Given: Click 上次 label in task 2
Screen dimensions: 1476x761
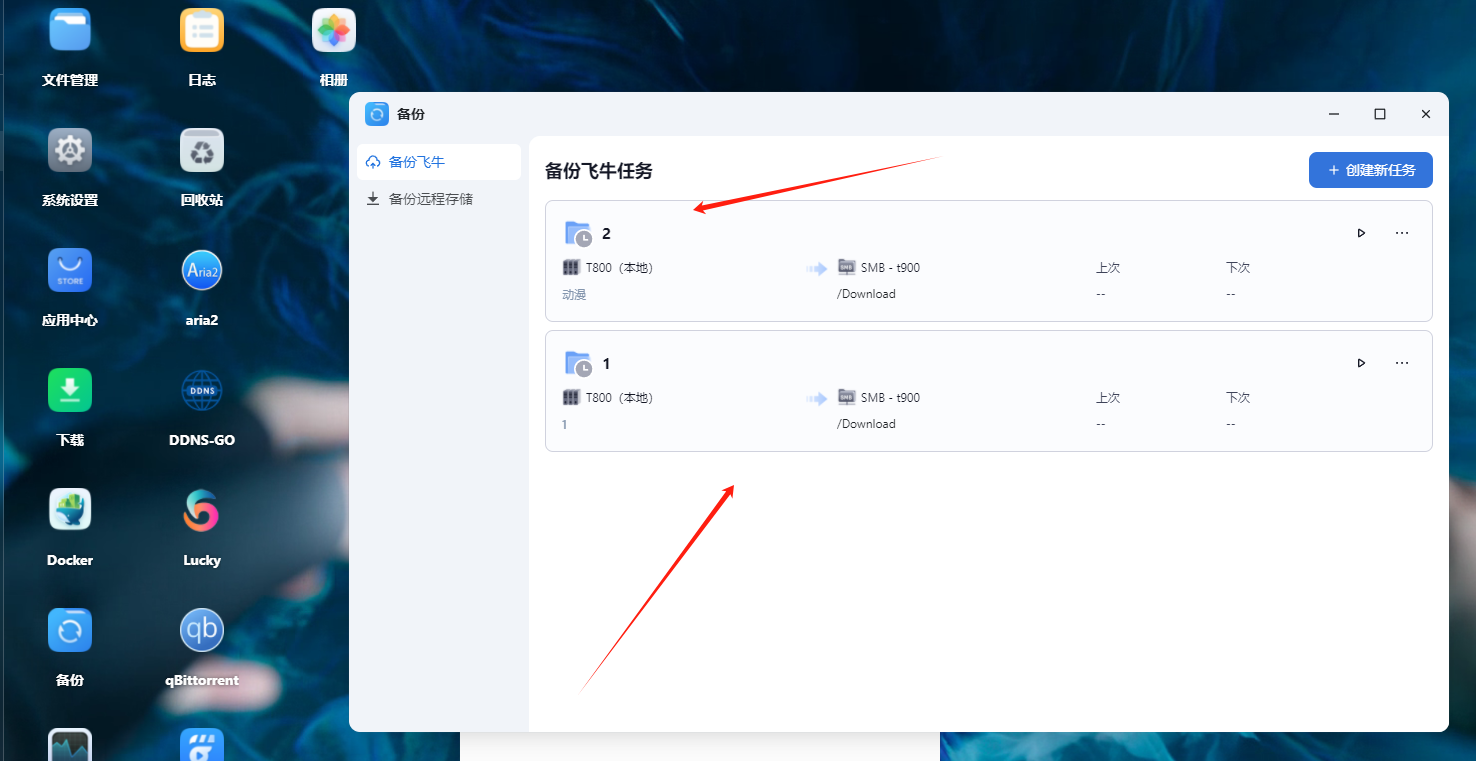Looking at the screenshot, I should (x=1108, y=268).
